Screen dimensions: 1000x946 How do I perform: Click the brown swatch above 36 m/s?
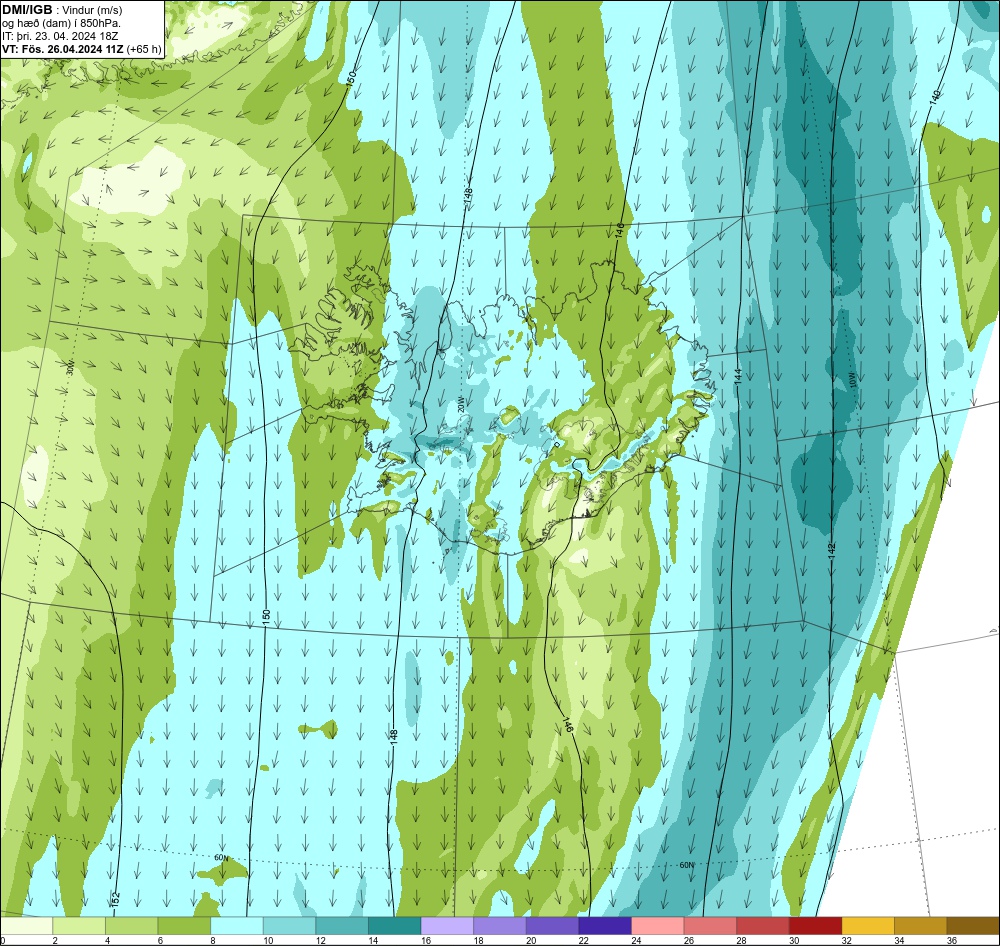[973, 926]
